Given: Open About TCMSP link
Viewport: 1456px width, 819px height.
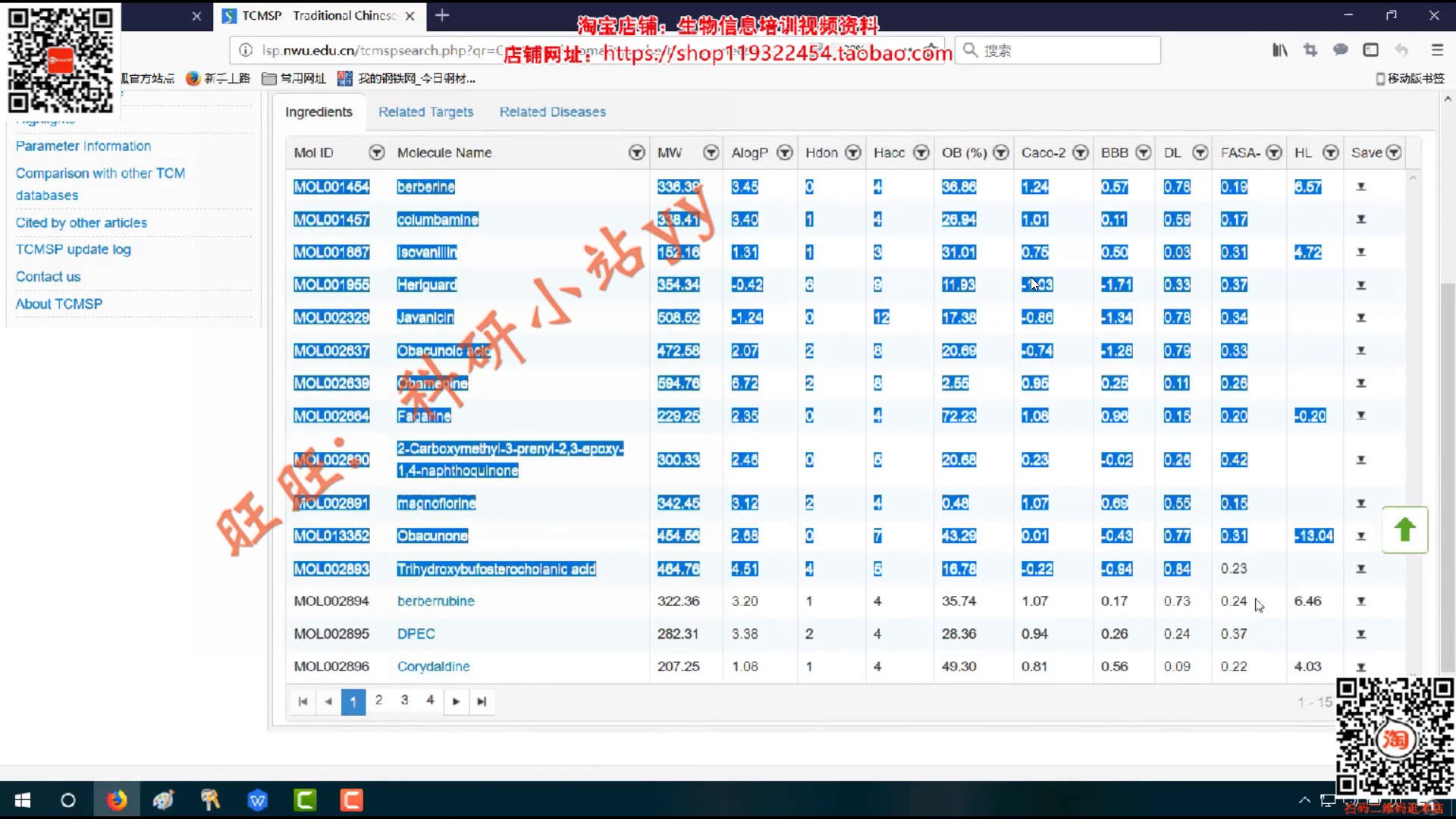Looking at the screenshot, I should [x=58, y=303].
